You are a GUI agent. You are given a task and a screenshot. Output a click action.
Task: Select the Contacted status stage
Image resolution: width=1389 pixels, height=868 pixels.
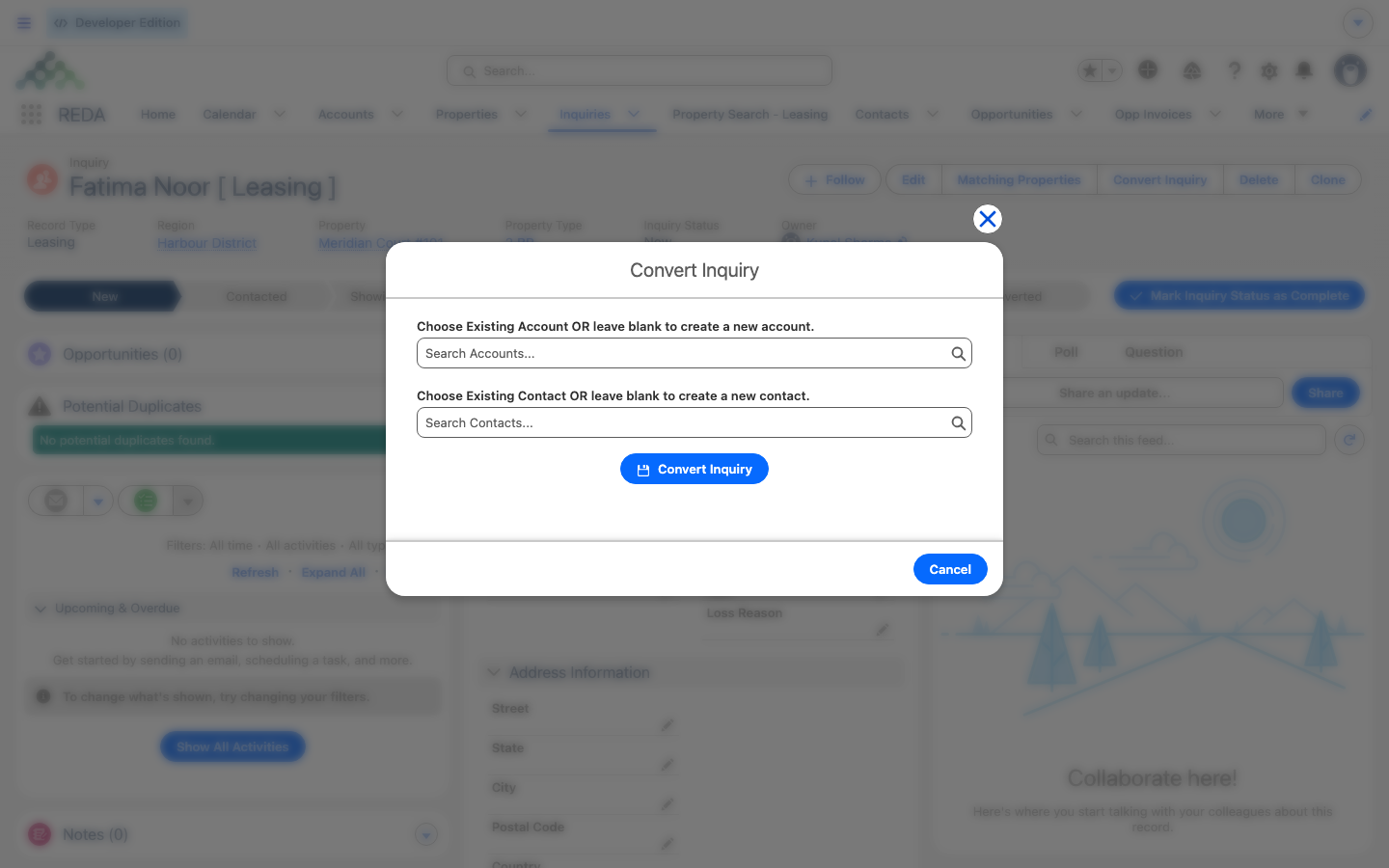(x=256, y=296)
